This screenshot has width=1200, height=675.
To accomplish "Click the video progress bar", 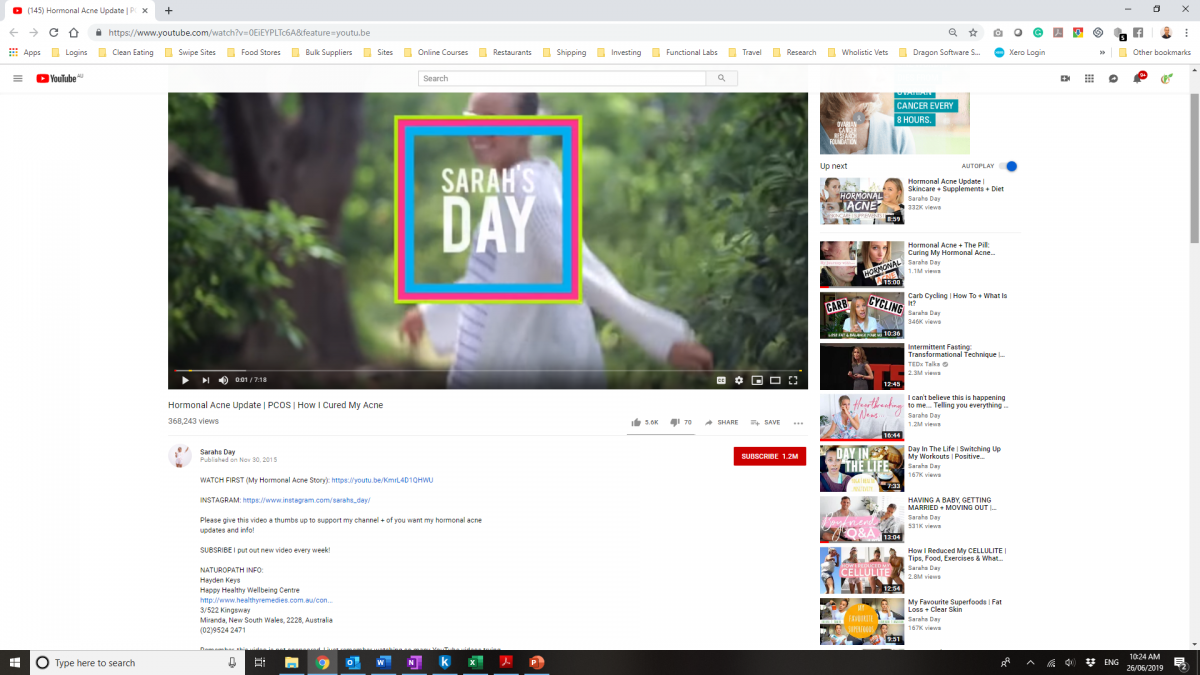I will pos(487,370).
